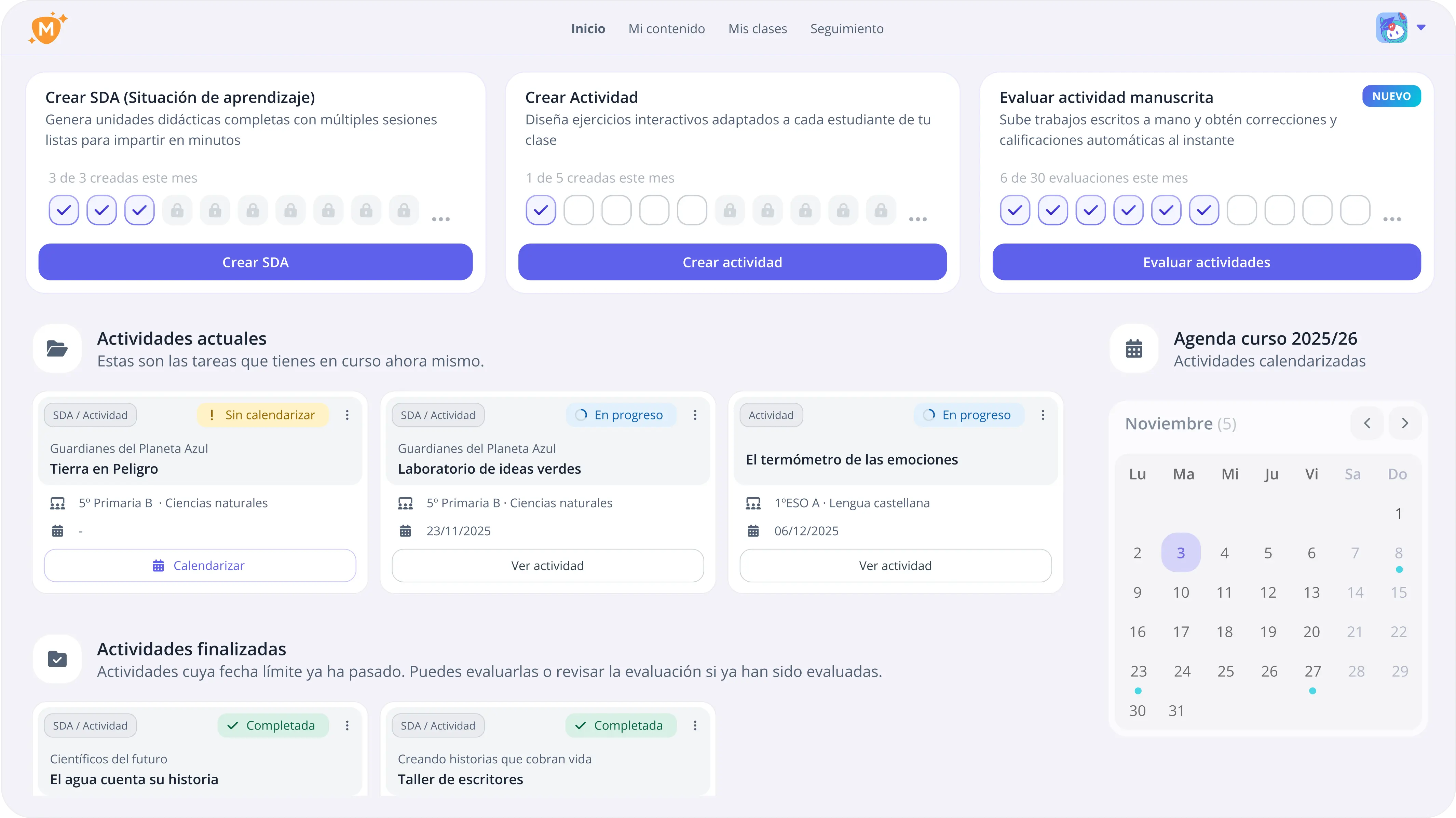Click the orange M logo icon

(x=47, y=28)
